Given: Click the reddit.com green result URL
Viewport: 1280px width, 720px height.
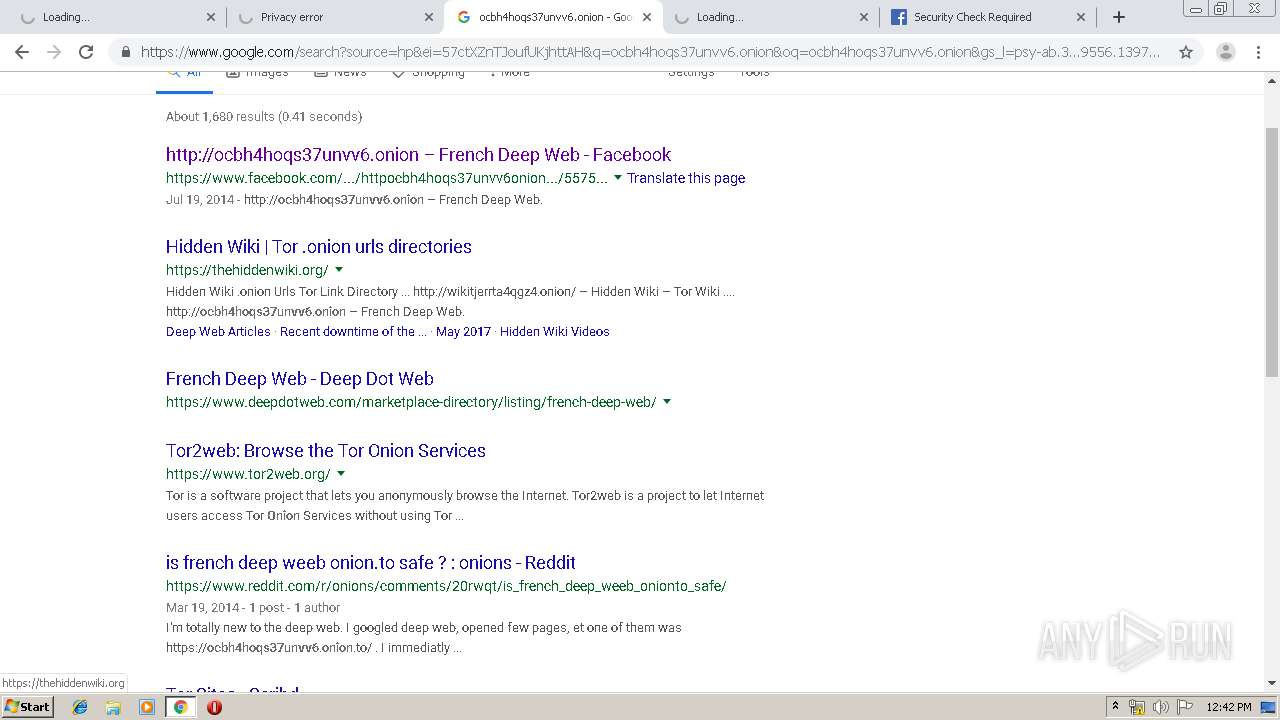Looking at the screenshot, I should [x=446, y=586].
